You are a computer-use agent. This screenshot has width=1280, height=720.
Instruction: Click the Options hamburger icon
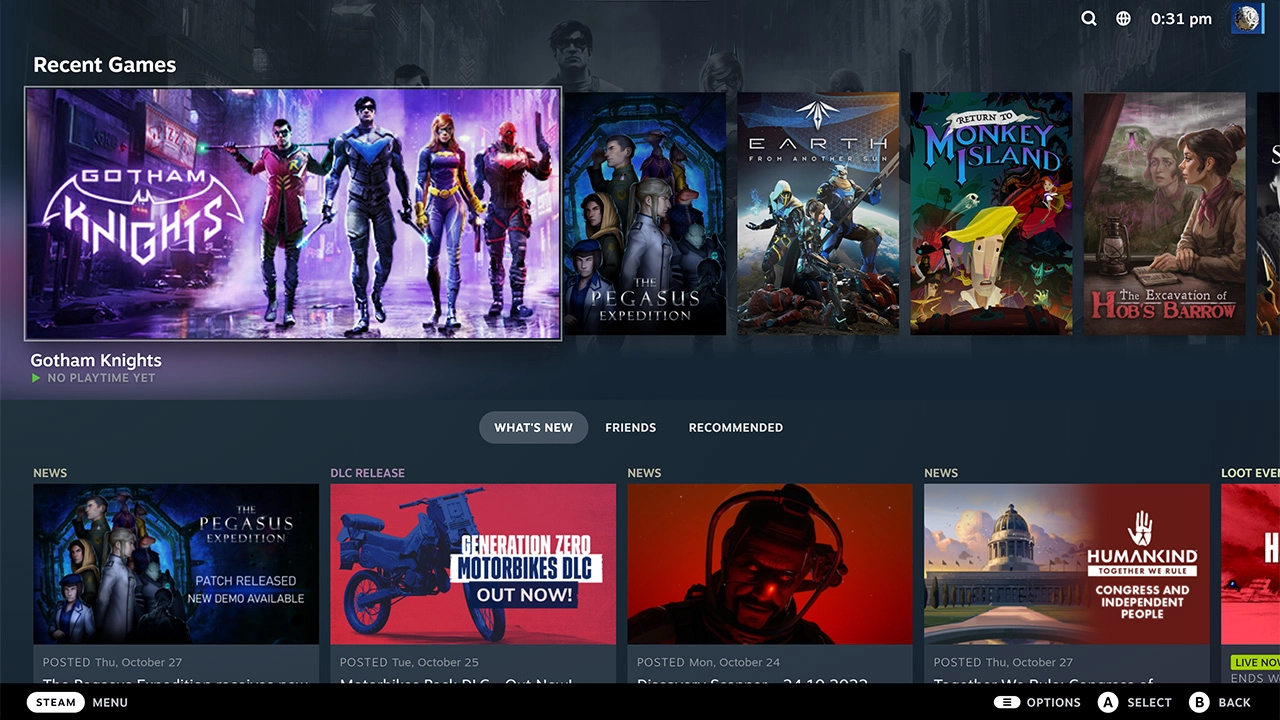(x=1007, y=702)
